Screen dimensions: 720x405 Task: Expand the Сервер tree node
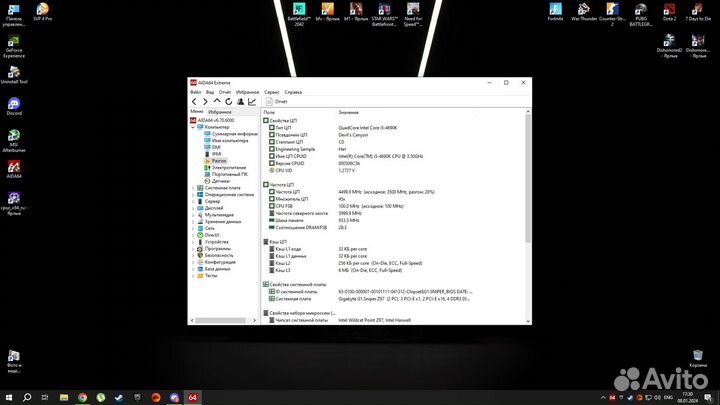(x=193, y=202)
